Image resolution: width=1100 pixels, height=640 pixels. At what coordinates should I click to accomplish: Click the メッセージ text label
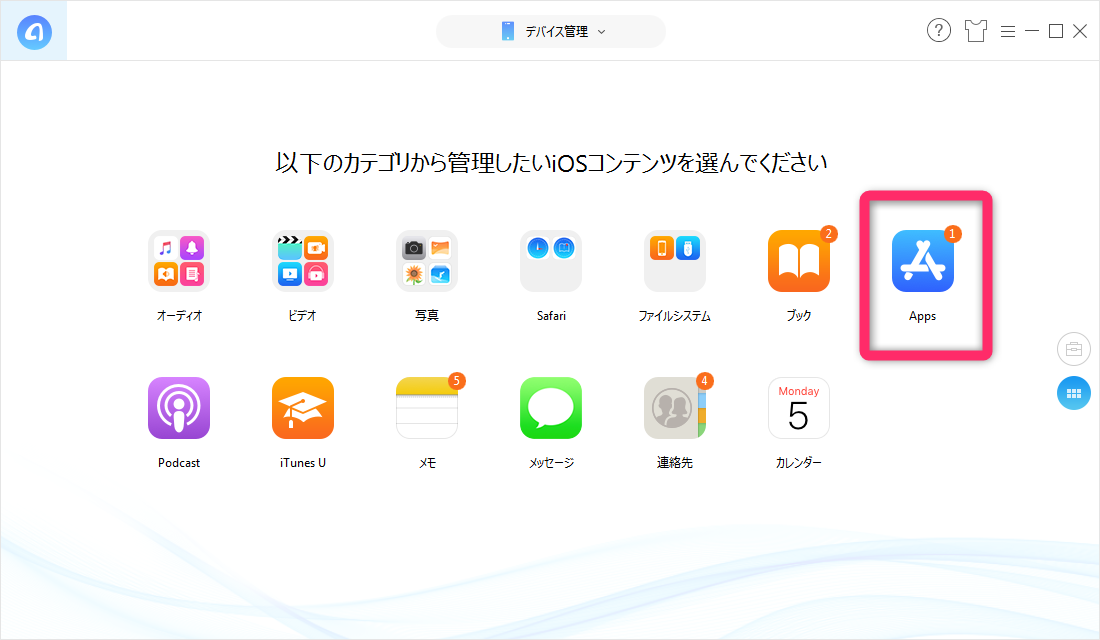(x=551, y=462)
